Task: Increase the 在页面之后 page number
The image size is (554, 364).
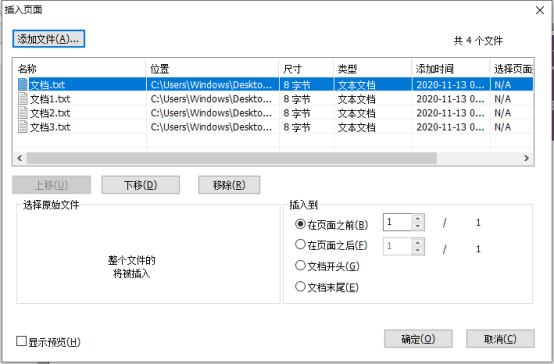Action: [x=418, y=242]
